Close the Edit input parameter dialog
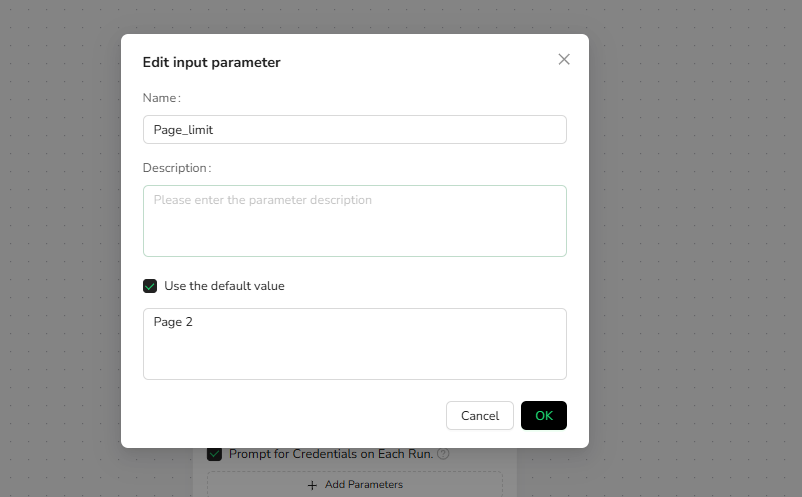 pos(564,60)
